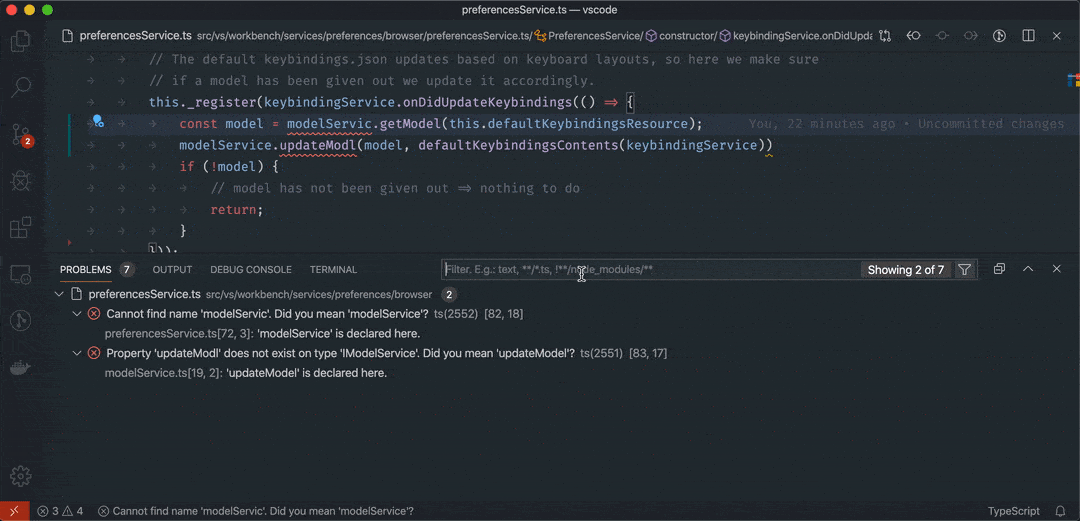Open the Search view in activity bar
This screenshot has height=521, width=1080.
(x=20, y=87)
